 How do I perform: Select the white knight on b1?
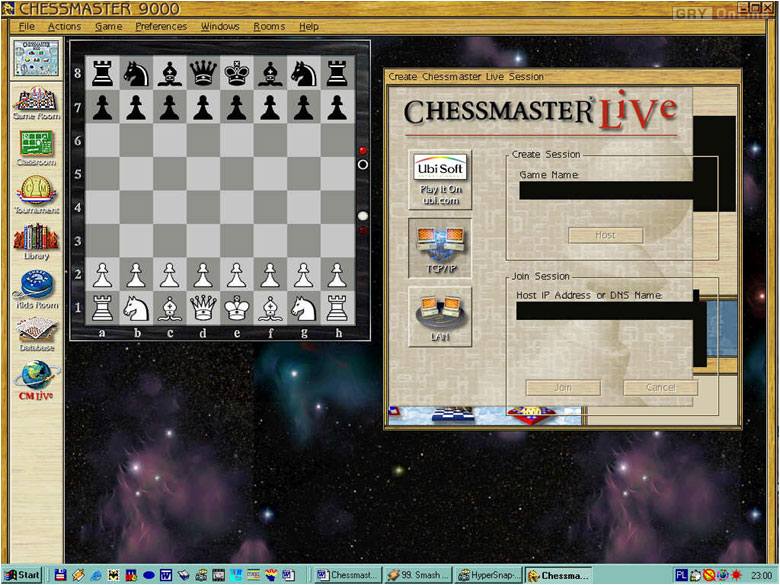click(136, 308)
